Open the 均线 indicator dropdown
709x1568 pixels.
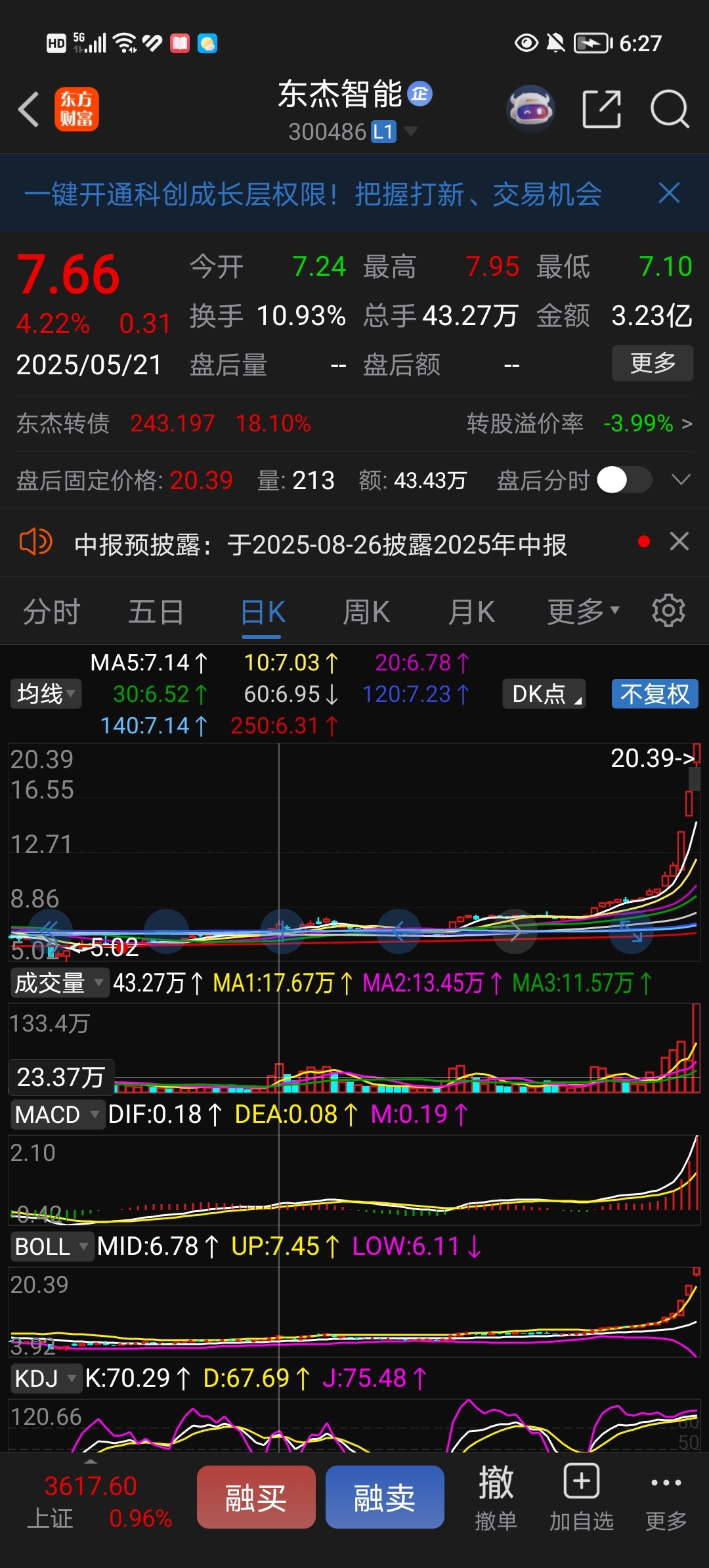pyautogui.click(x=45, y=694)
